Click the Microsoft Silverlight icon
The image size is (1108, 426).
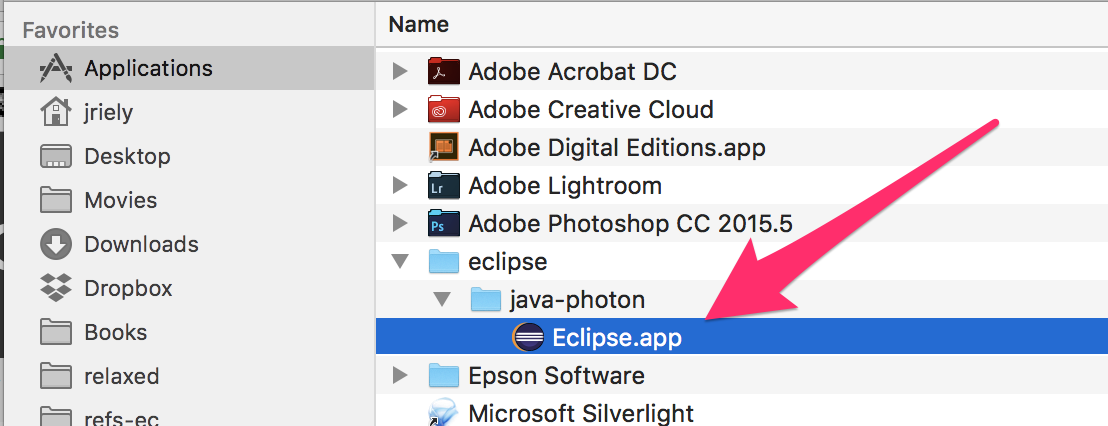[443, 412]
